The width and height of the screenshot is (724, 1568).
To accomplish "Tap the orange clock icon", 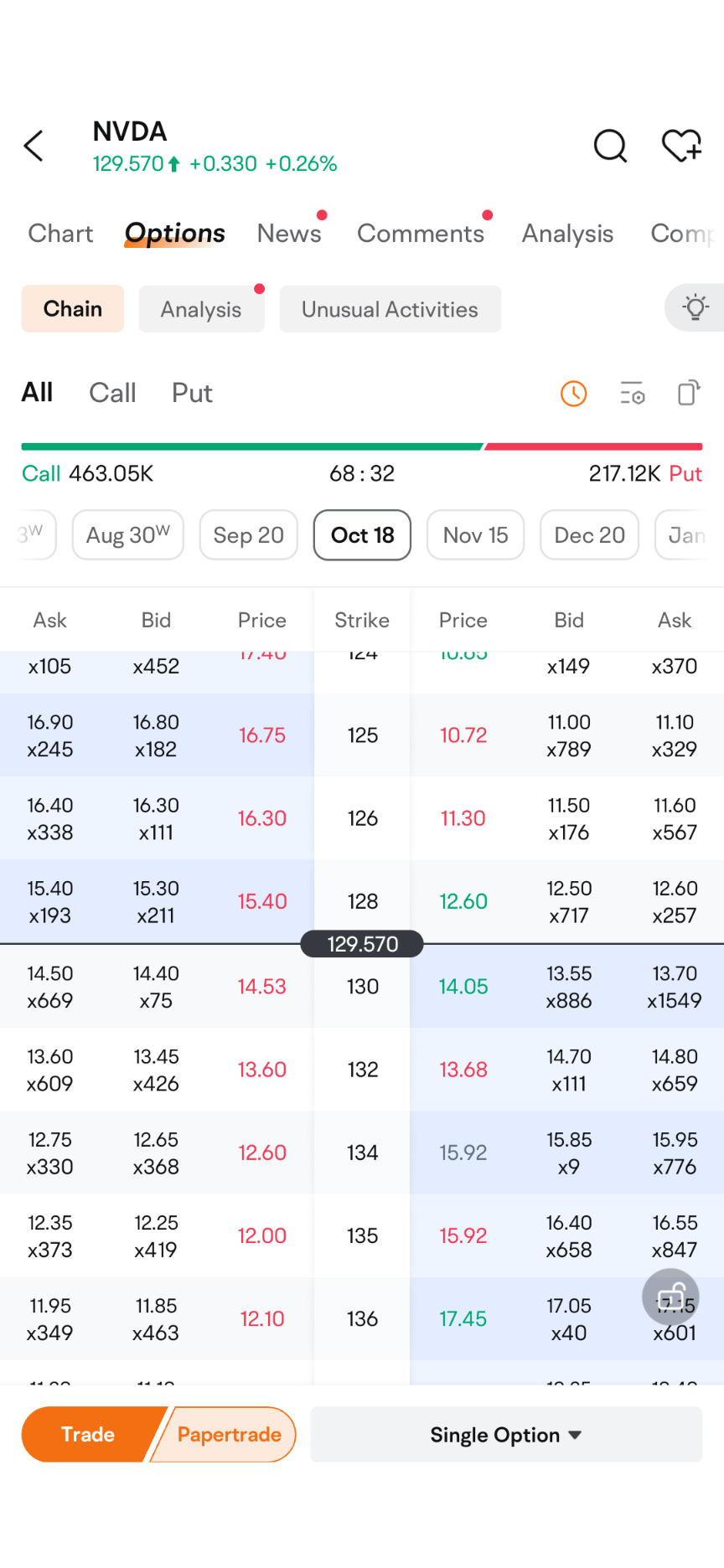I will 573,393.
